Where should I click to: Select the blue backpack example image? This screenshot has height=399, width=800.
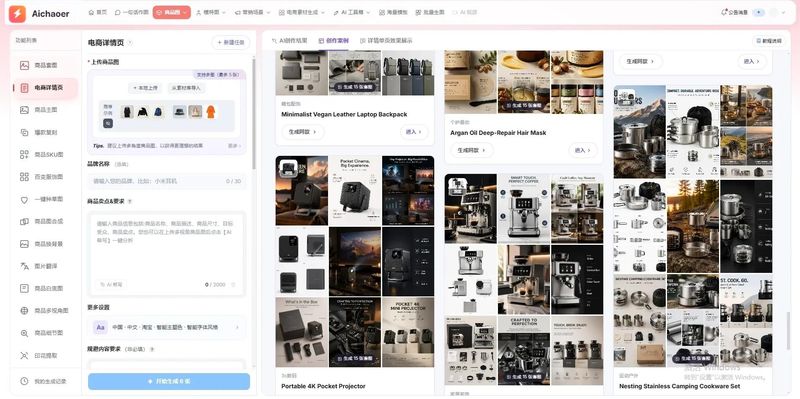click(158, 112)
